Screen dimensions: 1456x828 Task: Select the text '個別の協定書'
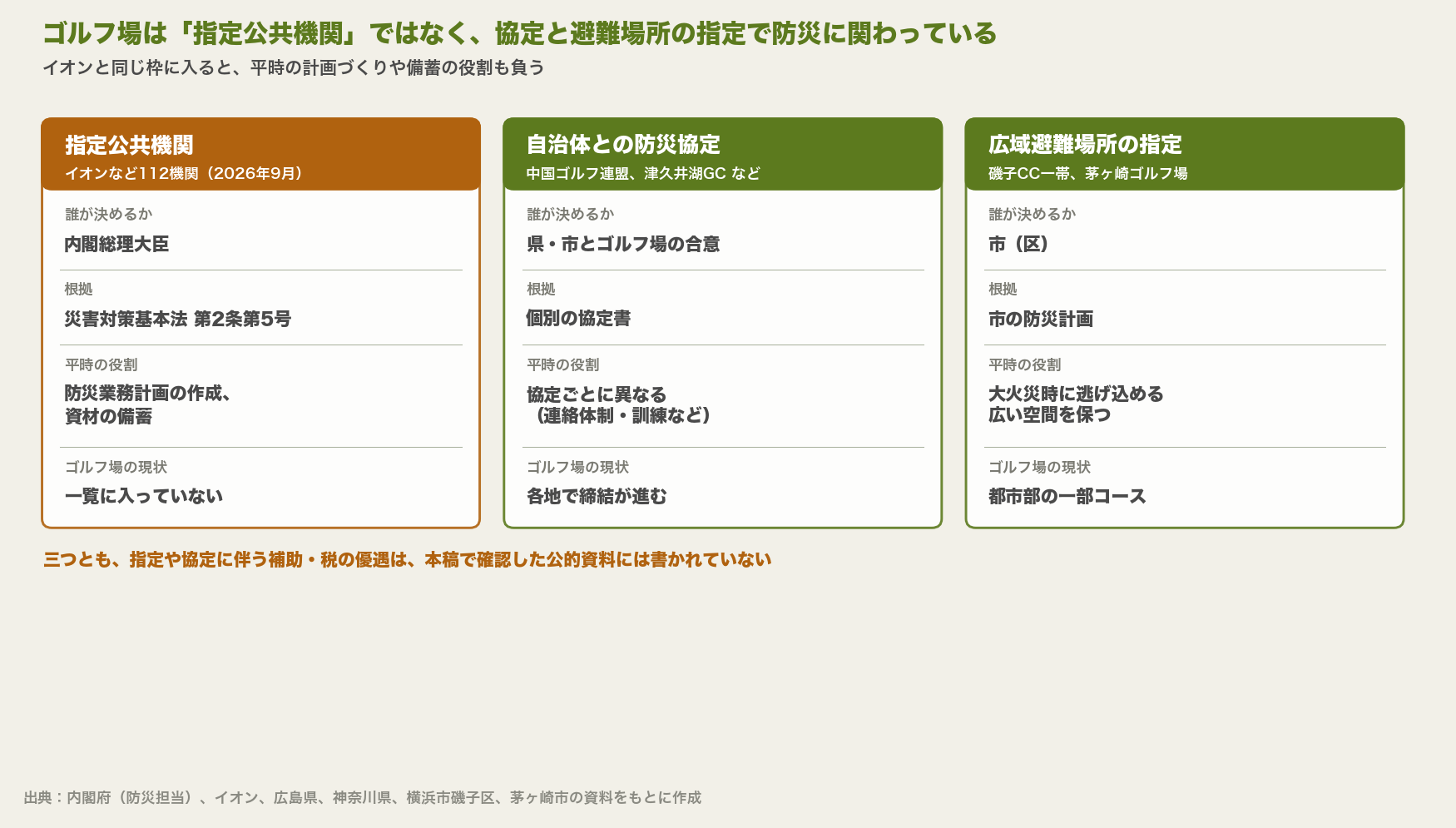coord(578,319)
